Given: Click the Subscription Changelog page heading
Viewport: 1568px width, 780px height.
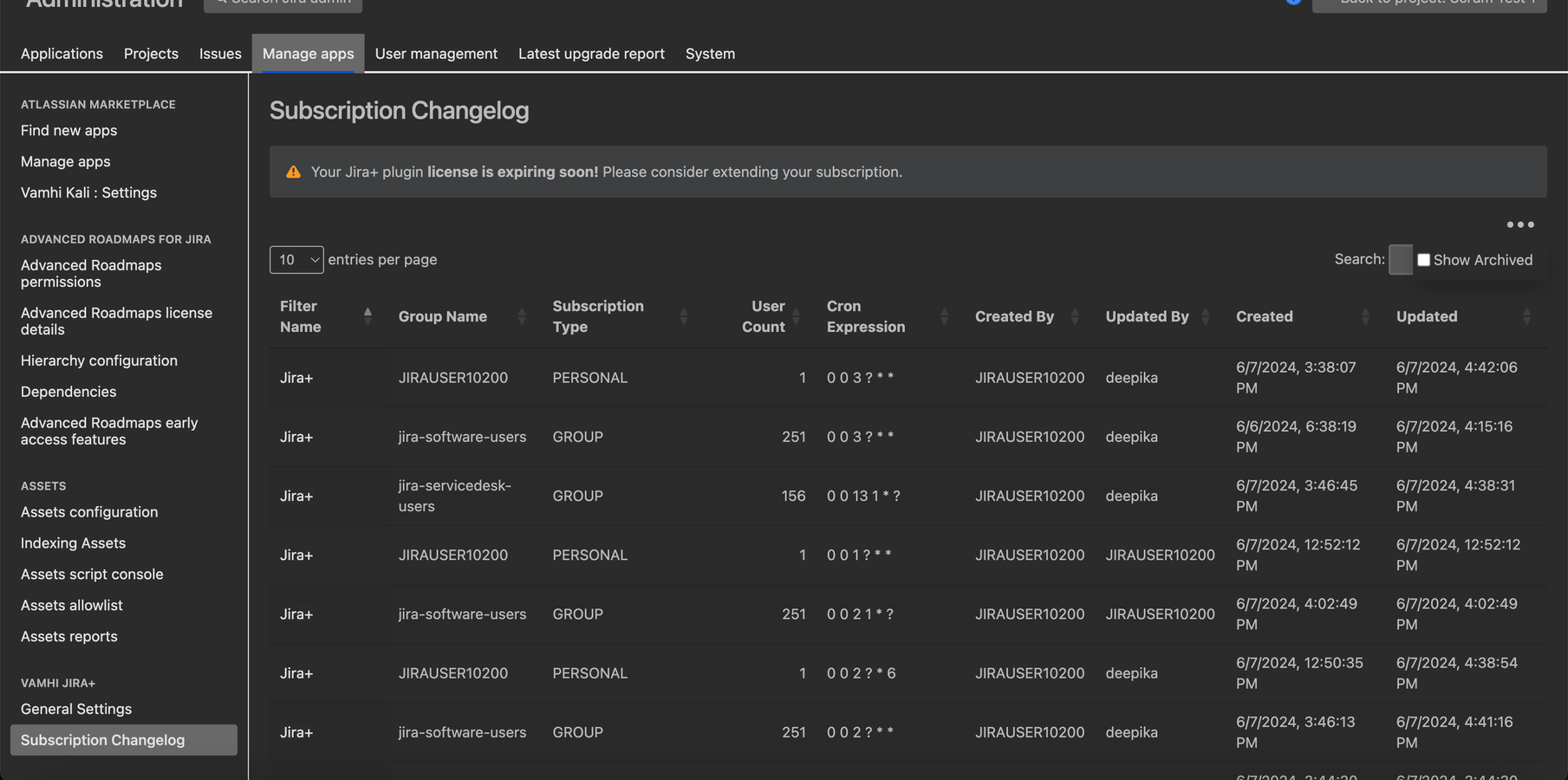Looking at the screenshot, I should click(x=399, y=111).
